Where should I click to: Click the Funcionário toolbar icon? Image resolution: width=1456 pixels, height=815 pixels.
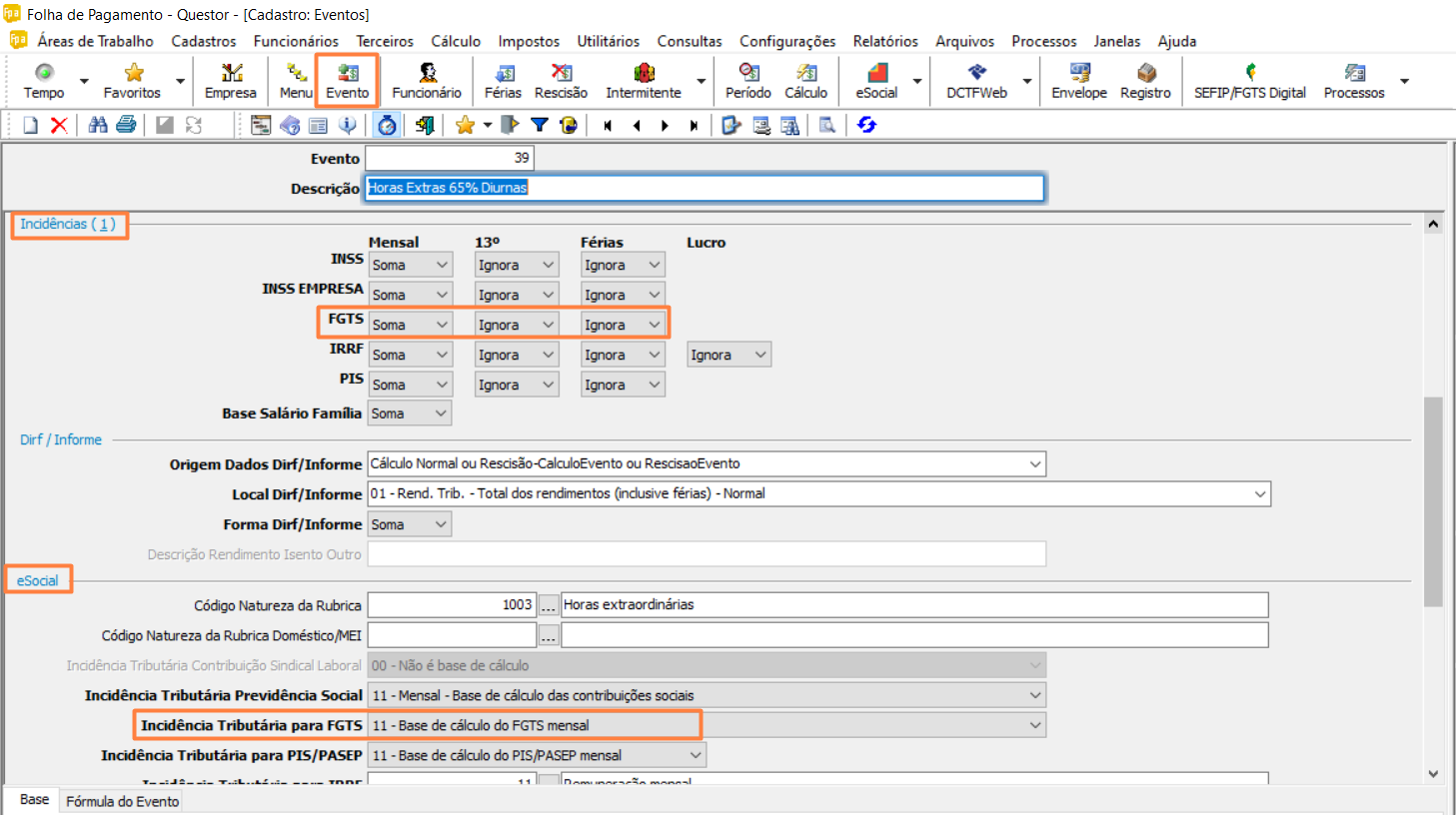[427, 81]
